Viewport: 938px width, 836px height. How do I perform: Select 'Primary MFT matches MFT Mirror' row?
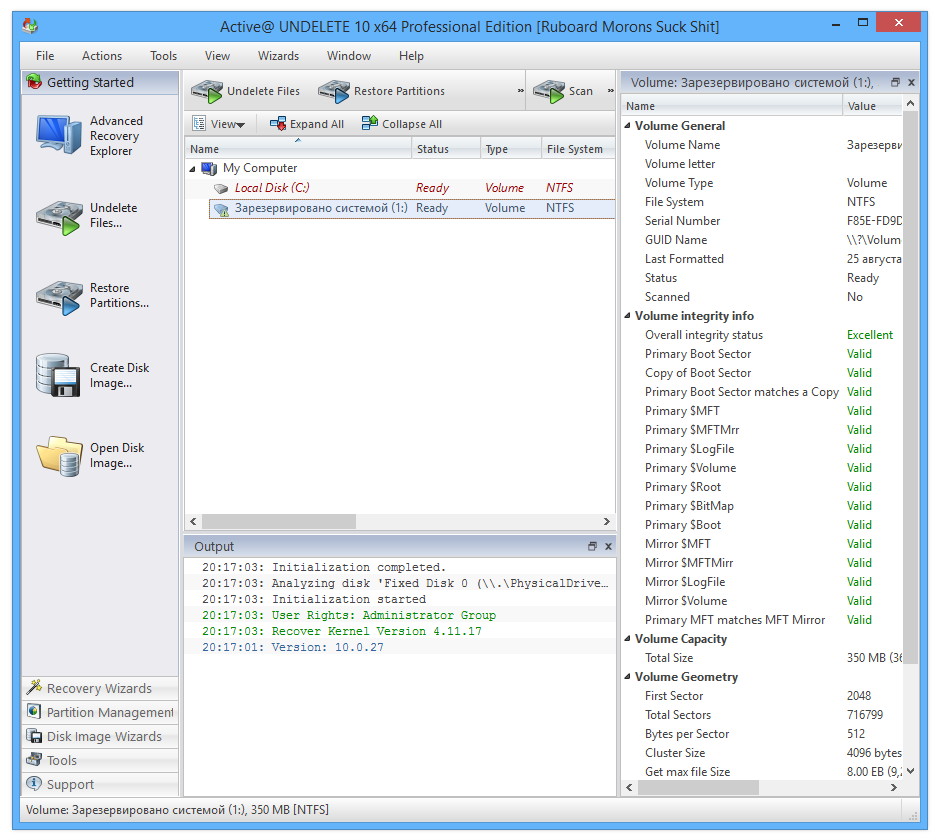click(762, 619)
